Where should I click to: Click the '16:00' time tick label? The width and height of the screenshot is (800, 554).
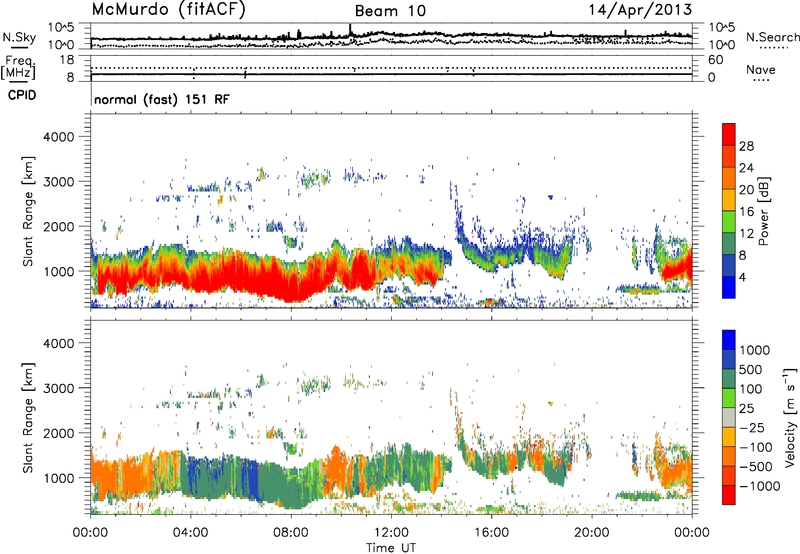tap(491, 533)
